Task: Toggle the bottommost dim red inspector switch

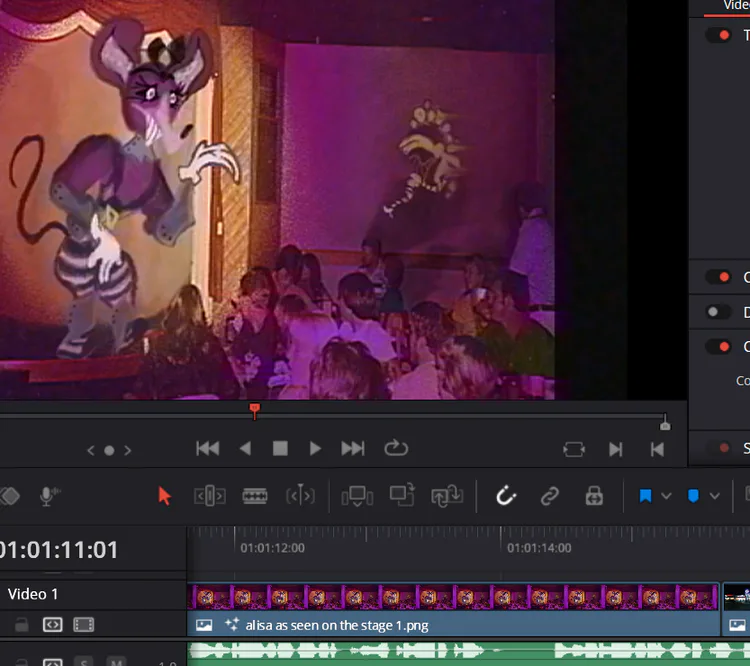Action: [x=719, y=448]
